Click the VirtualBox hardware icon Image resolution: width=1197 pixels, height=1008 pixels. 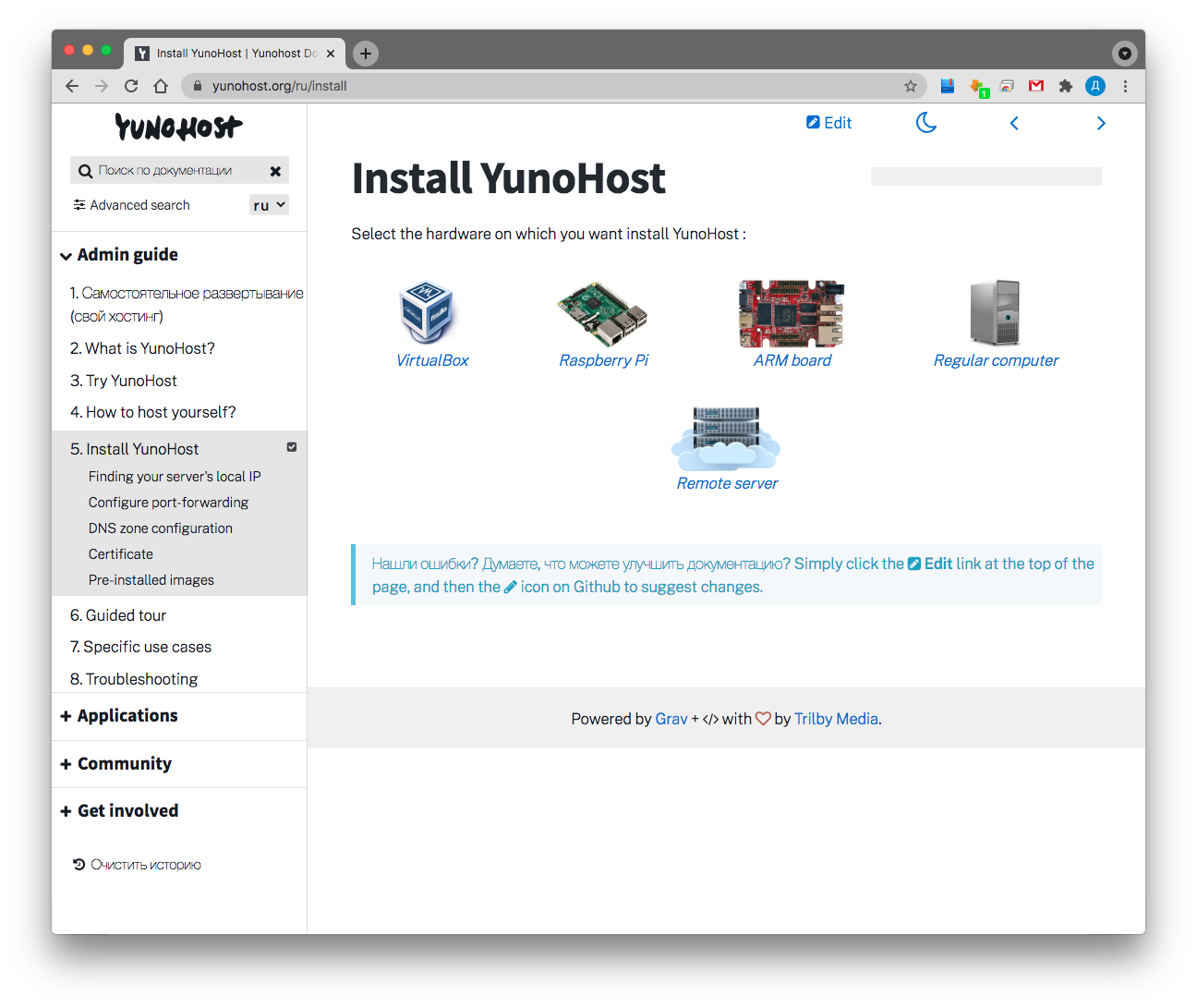426,312
